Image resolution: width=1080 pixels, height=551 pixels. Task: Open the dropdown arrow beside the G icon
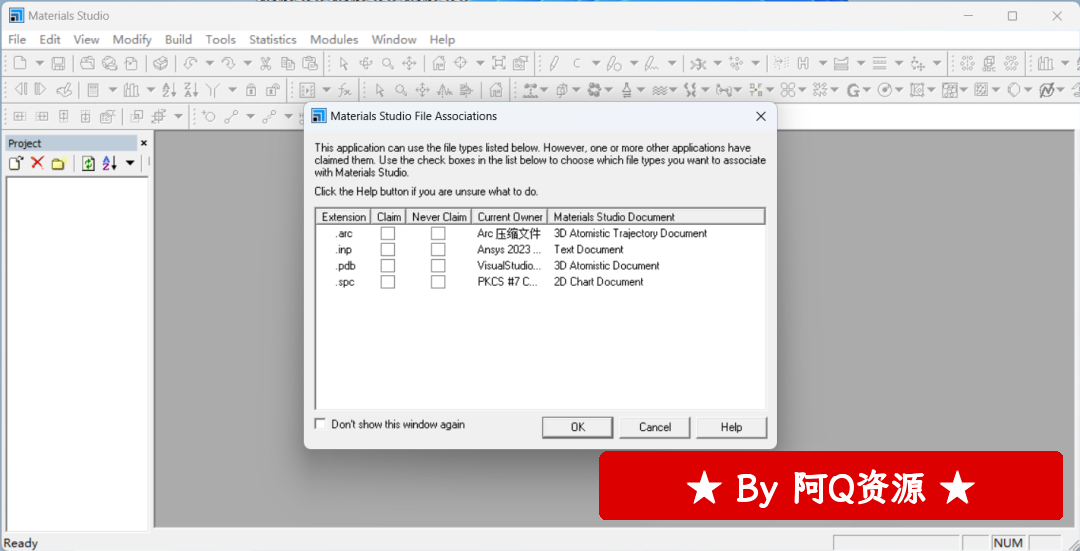[x=867, y=90]
